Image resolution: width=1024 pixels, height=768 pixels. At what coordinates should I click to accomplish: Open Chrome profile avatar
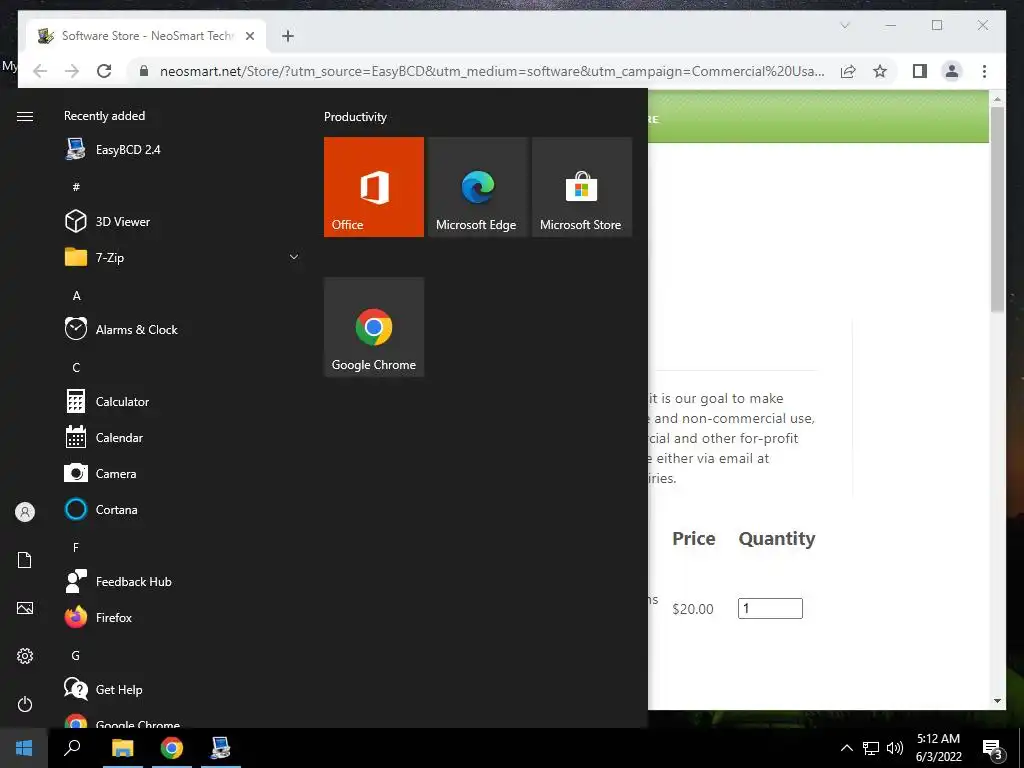coord(952,71)
